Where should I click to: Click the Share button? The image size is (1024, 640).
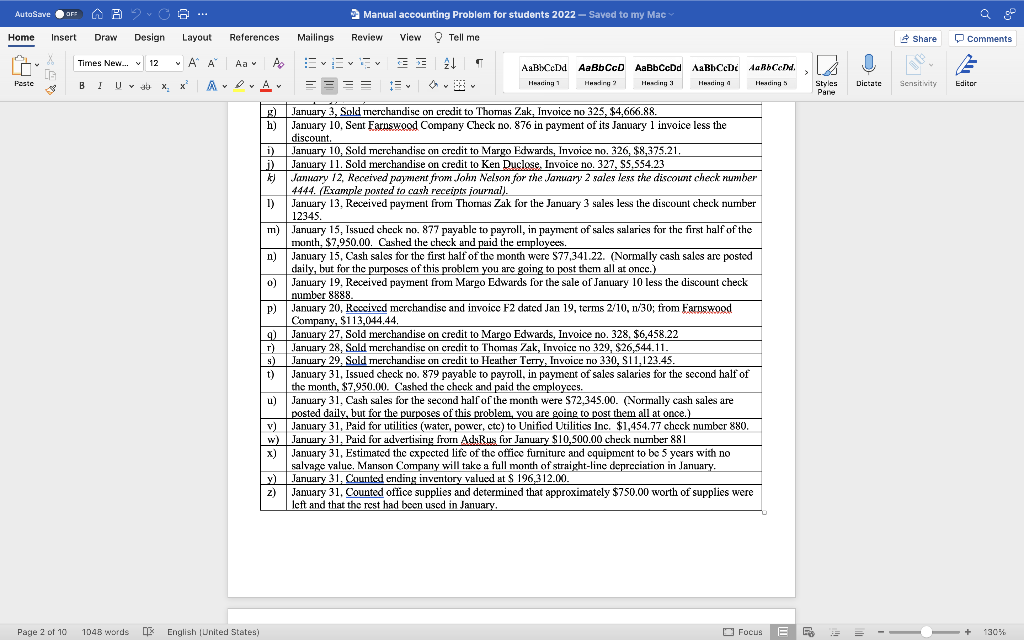pos(918,39)
